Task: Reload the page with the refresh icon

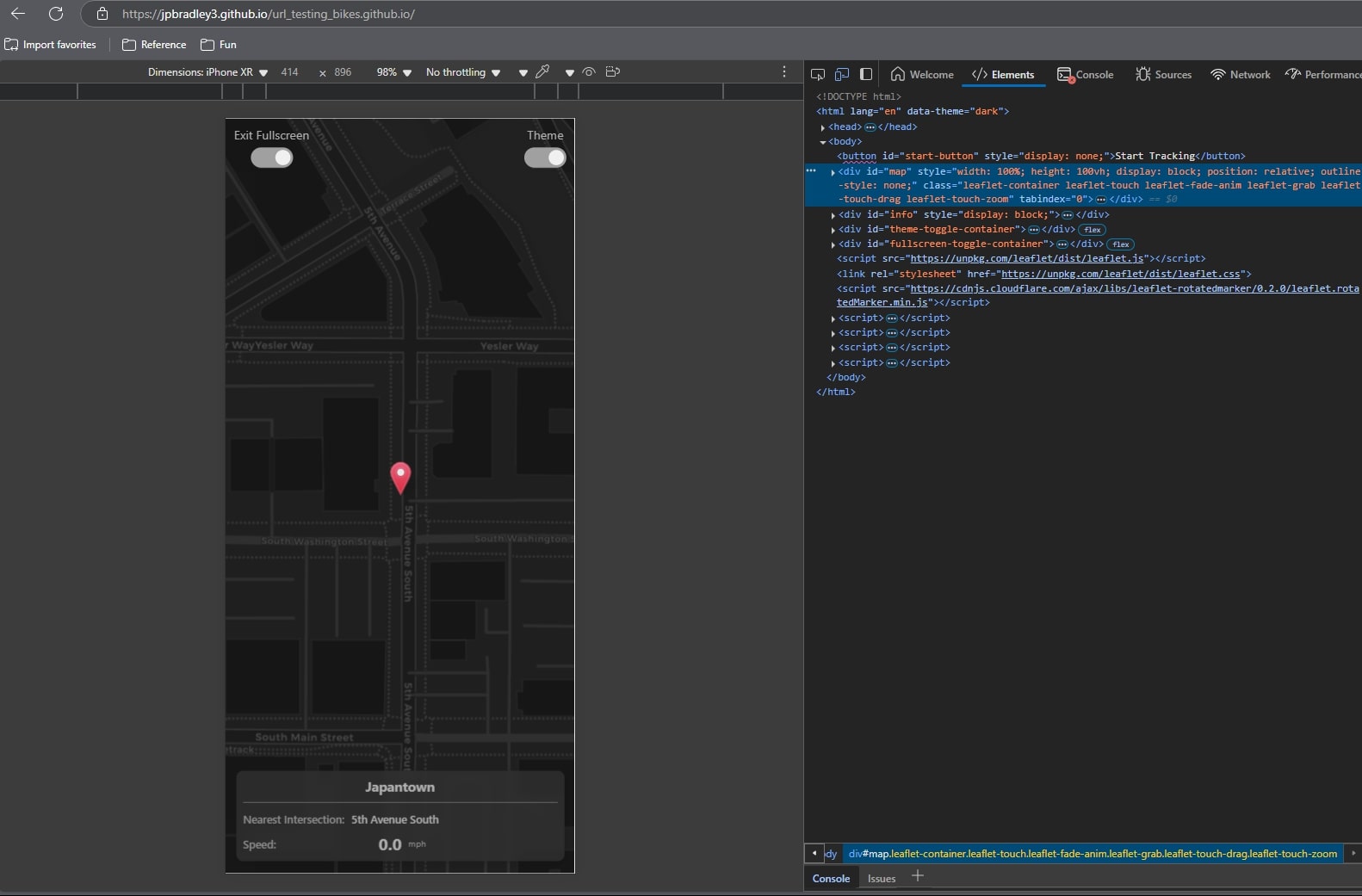Action: [x=56, y=14]
